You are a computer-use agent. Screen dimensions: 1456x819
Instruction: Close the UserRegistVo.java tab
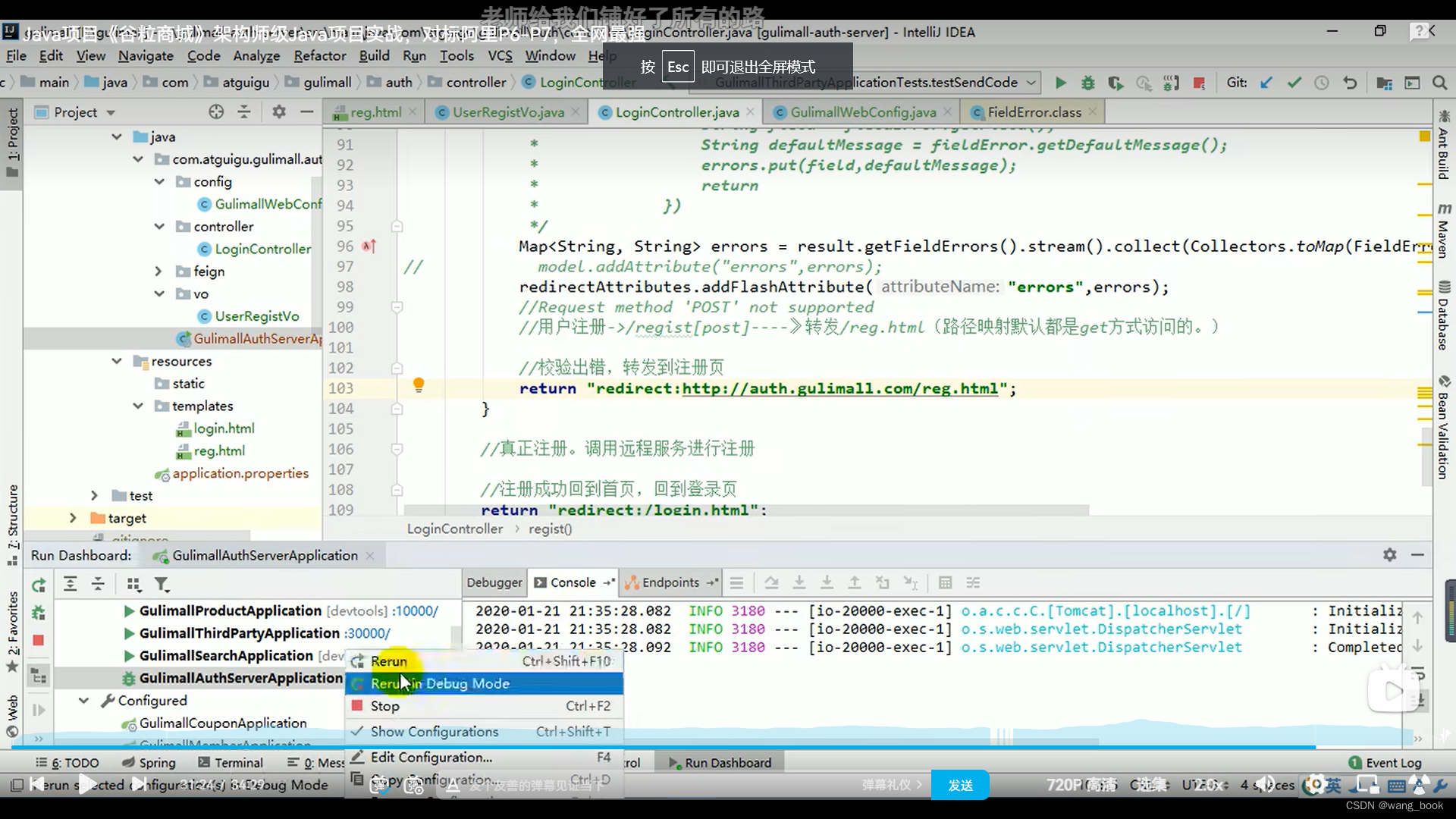[x=576, y=112]
